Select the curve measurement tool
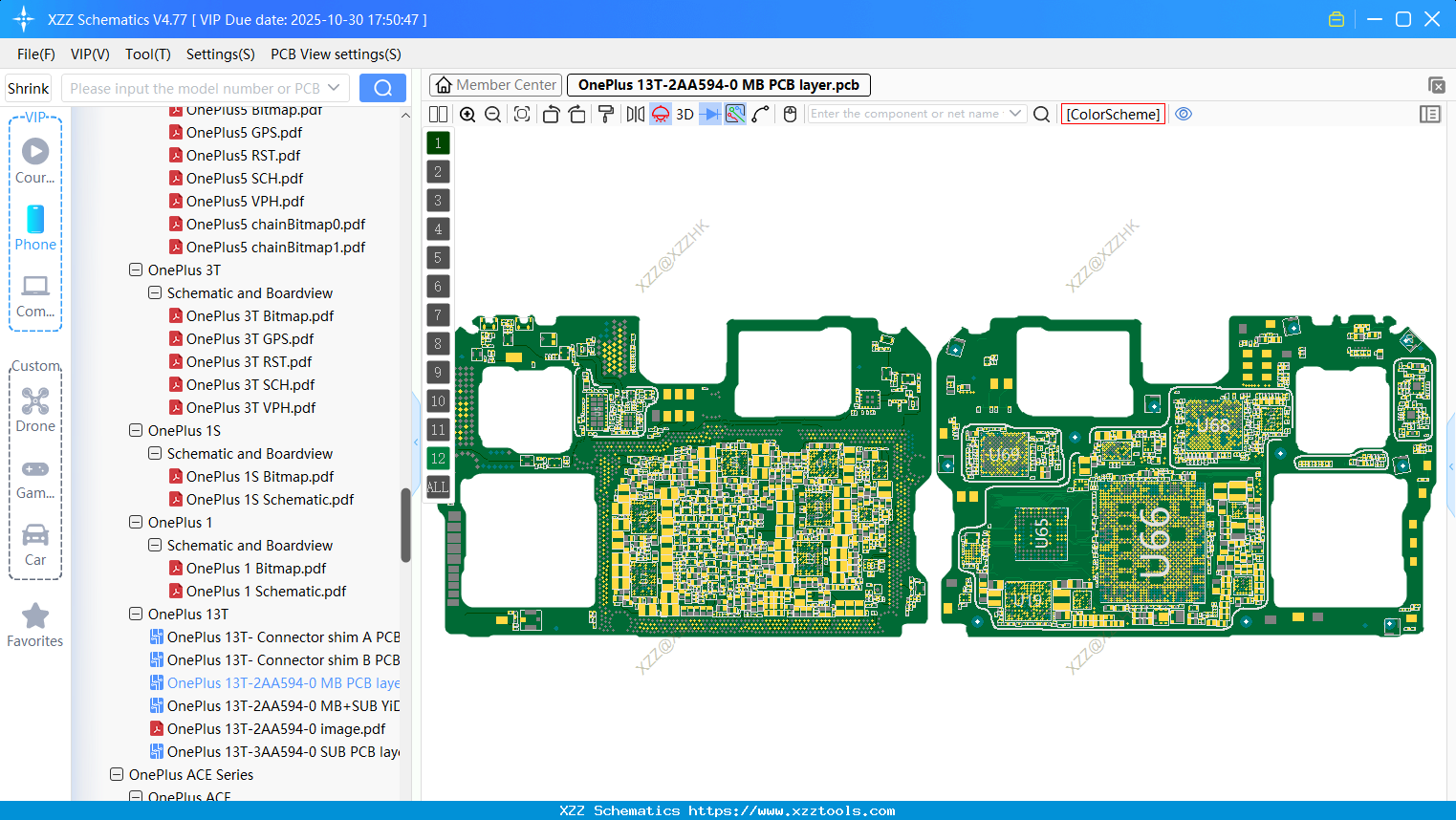1456x820 pixels. tap(760, 114)
